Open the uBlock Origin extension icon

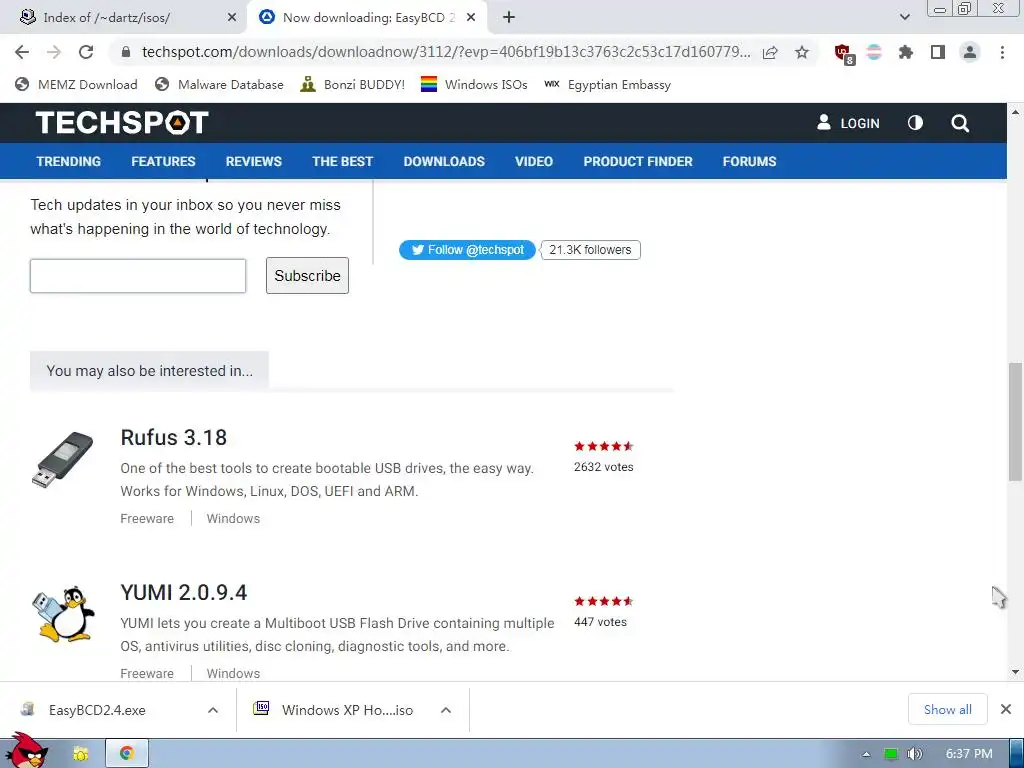click(844, 53)
